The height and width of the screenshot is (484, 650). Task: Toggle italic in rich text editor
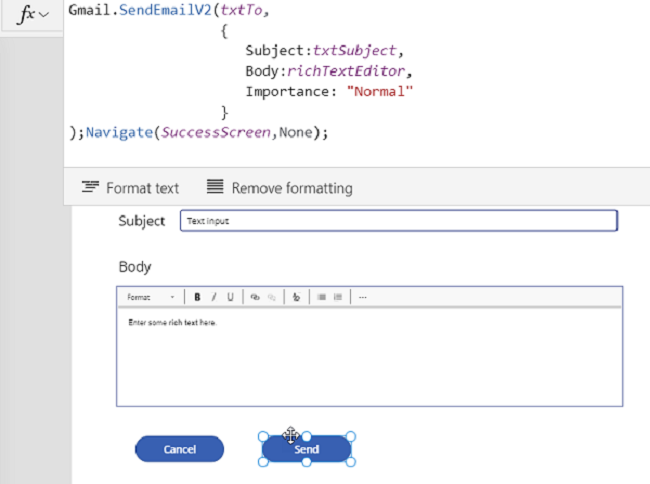[x=214, y=297]
